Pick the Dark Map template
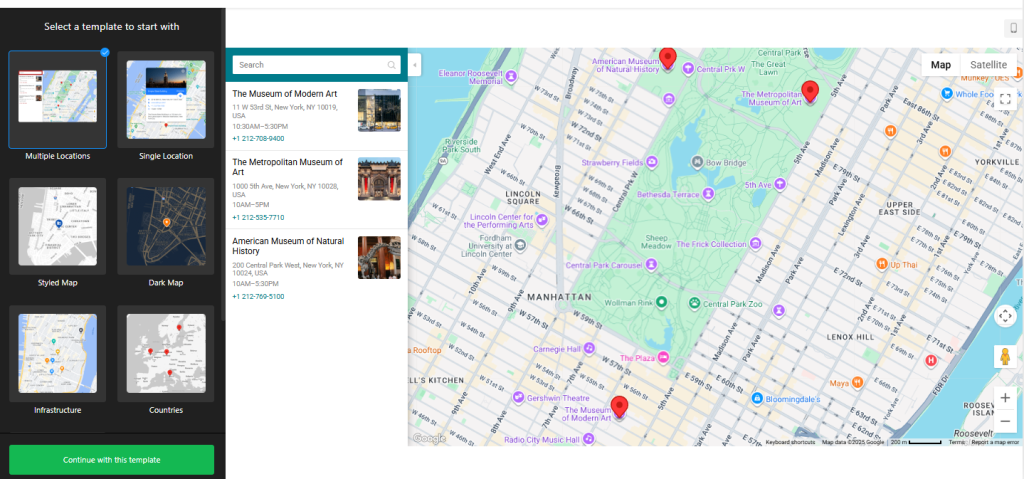This screenshot has width=1024, height=479. (x=166, y=226)
